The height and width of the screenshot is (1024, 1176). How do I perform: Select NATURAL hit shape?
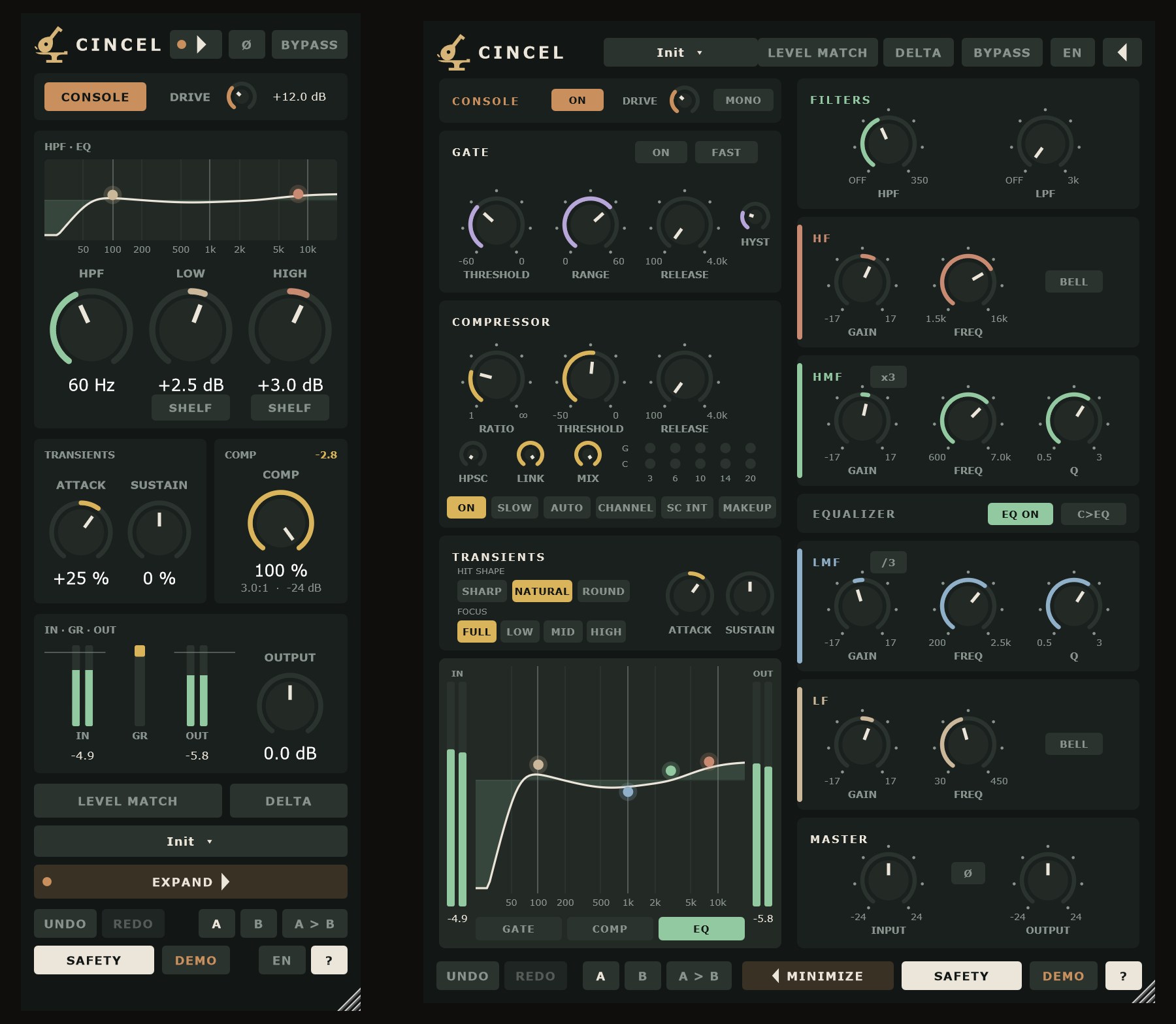pos(542,591)
